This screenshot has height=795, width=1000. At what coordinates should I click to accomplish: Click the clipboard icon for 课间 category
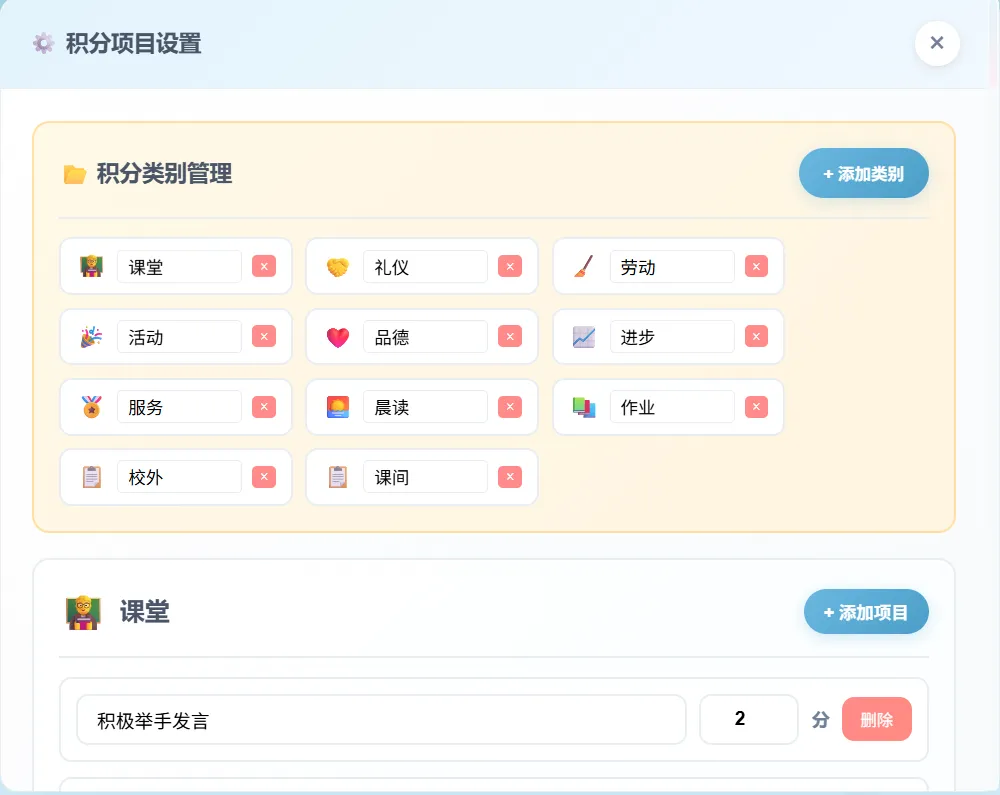(337, 477)
